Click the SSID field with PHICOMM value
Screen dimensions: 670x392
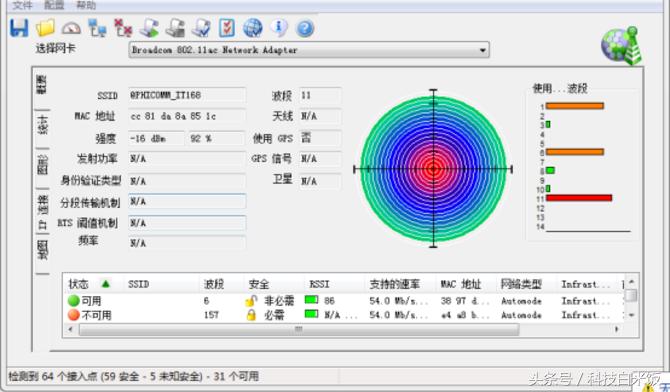(x=187, y=95)
